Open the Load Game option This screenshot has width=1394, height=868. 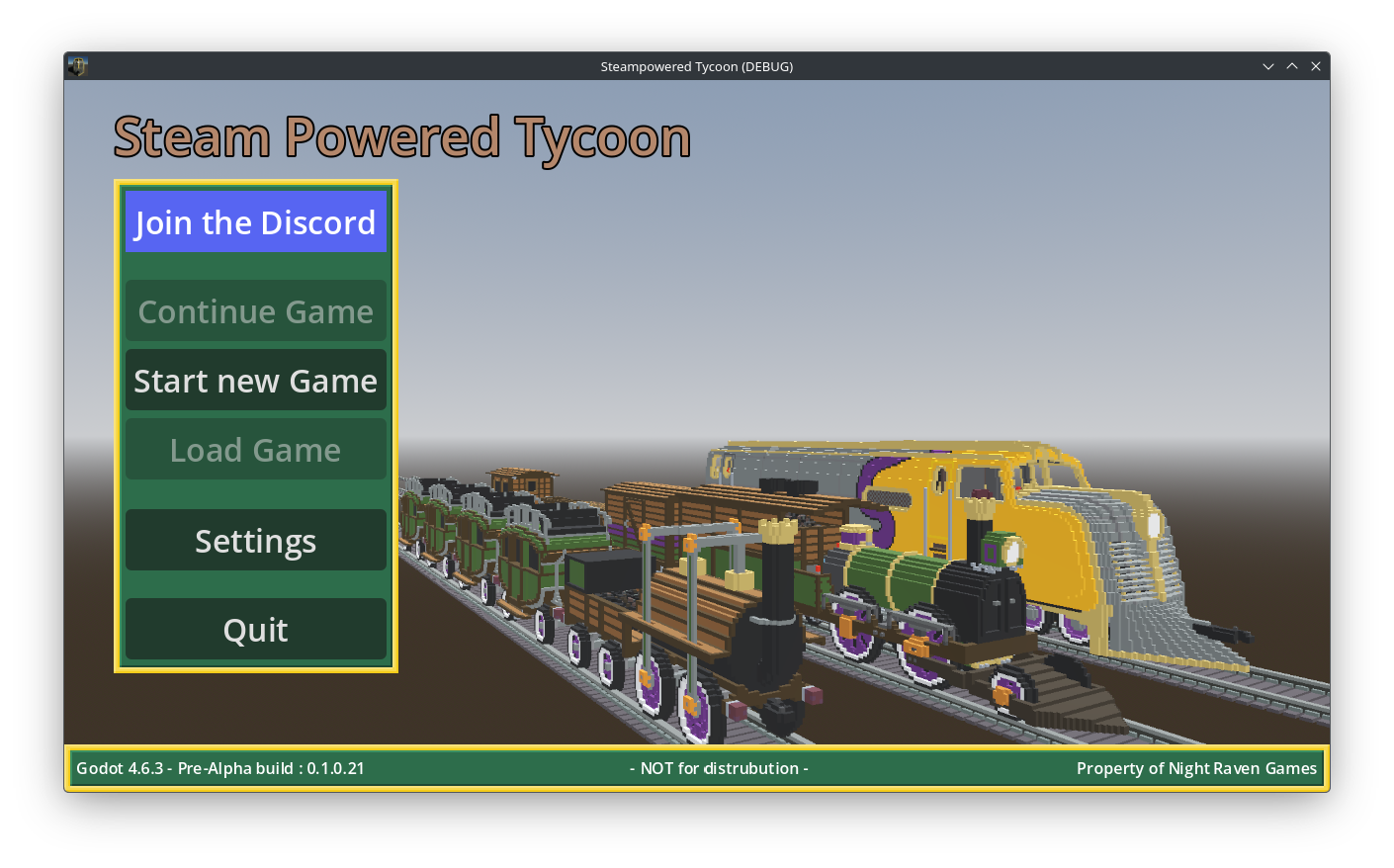tap(256, 450)
